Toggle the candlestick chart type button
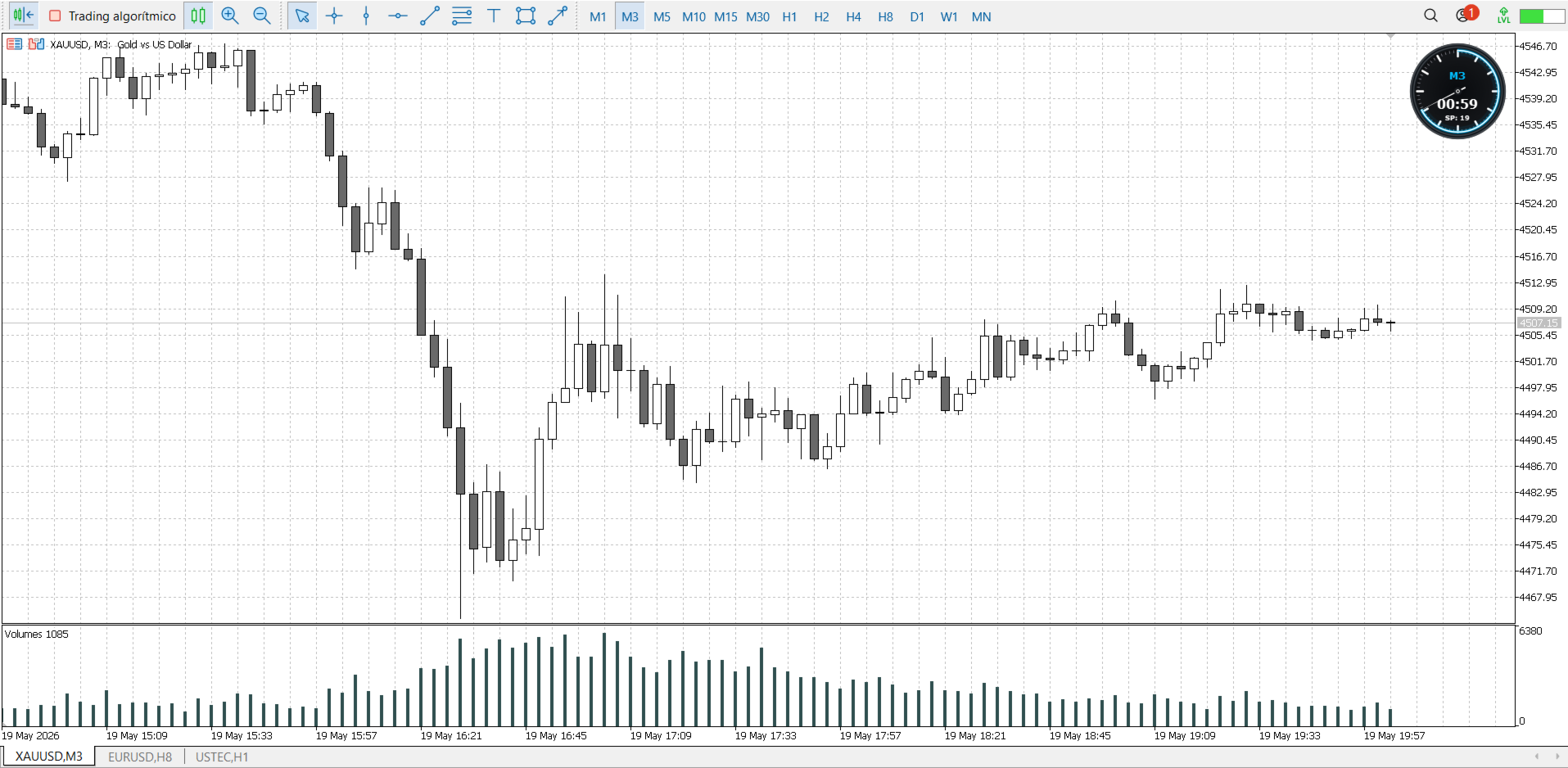Viewport: 1568px width, 768px height. [x=198, y=16]
